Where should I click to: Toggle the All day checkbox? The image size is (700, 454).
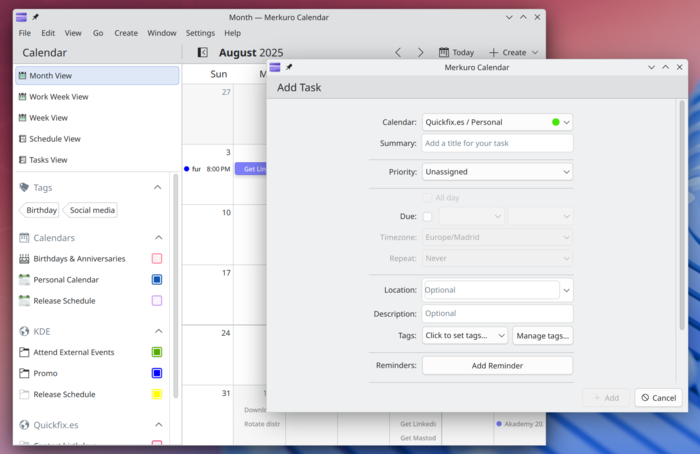pos(427,198)
